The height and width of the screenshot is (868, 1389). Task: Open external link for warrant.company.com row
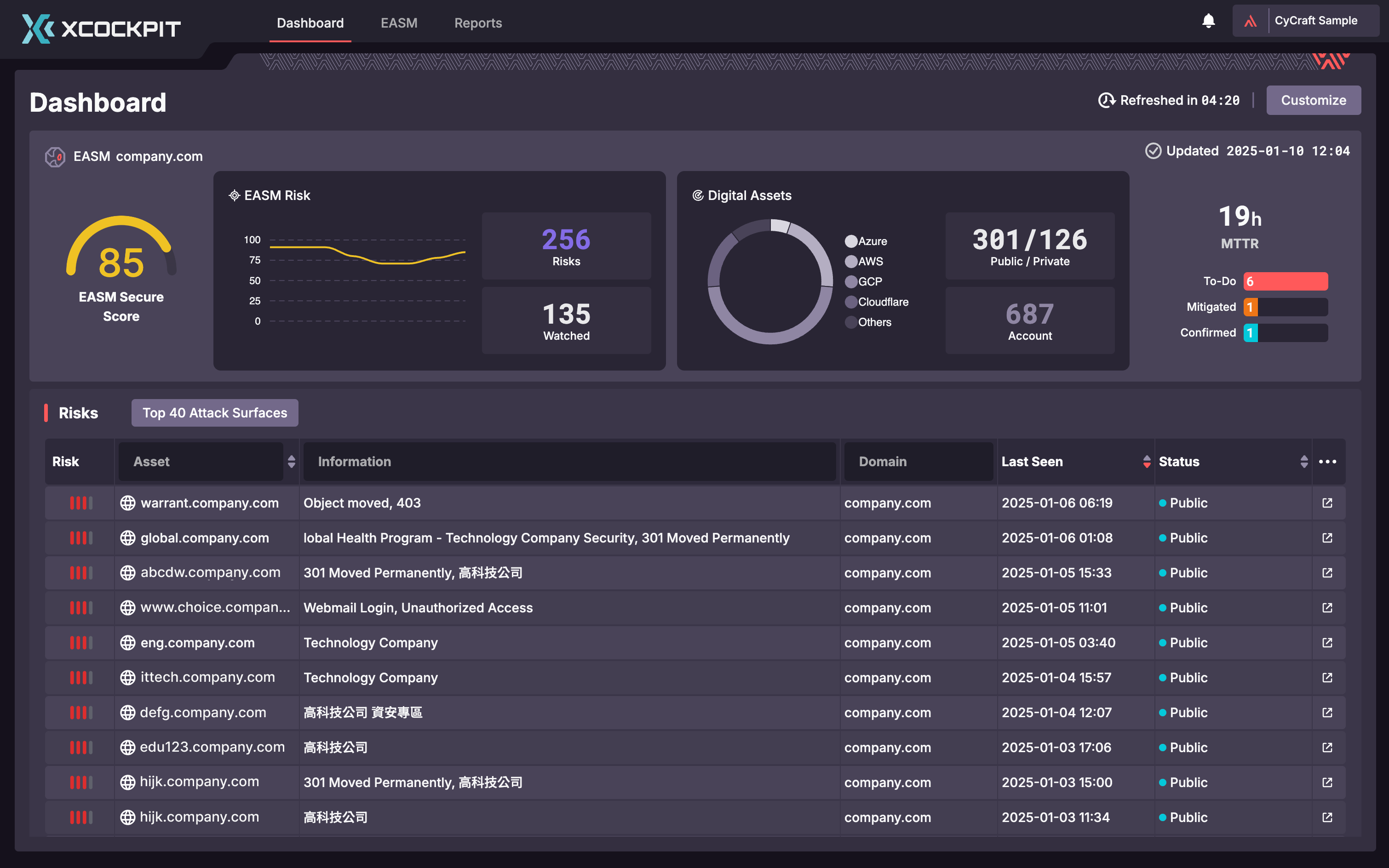coord(1327,503)
